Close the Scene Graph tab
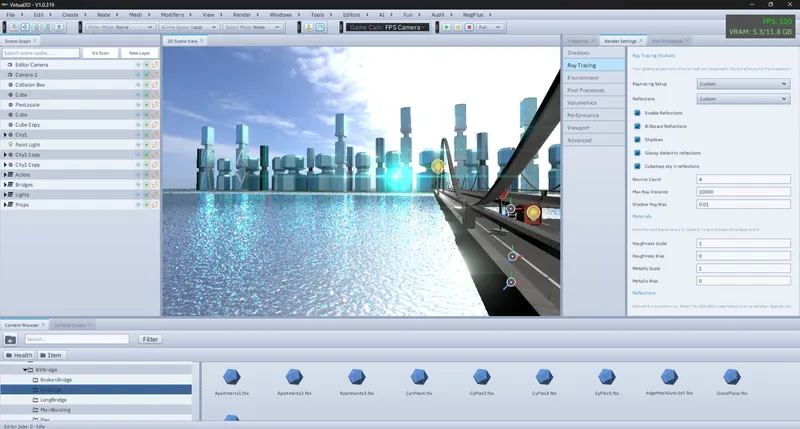This screenshot has width=800, height=429. (35, 40)
